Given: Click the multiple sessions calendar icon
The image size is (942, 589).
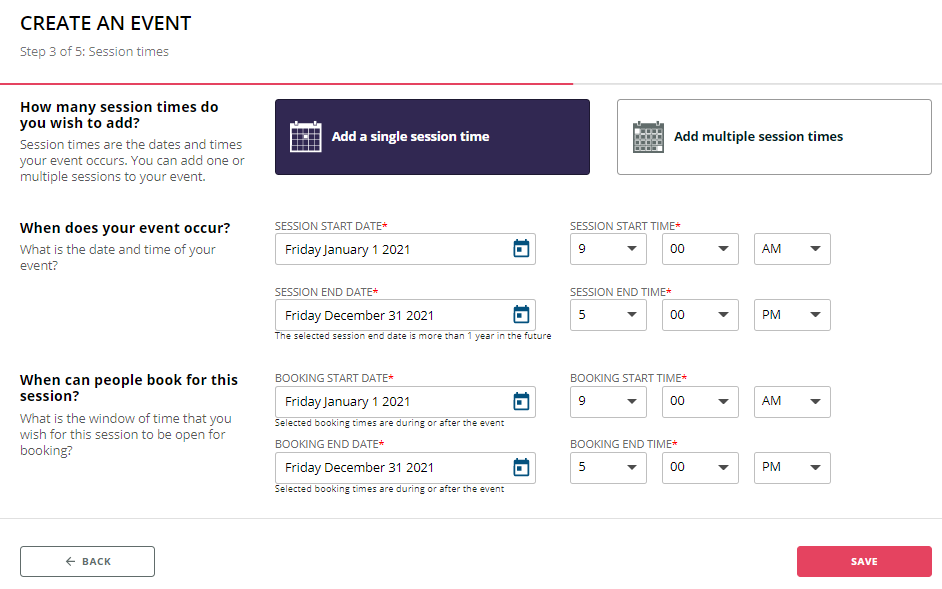Looking at the screenshot, I should pyautogui.click(x=648, y=136).
